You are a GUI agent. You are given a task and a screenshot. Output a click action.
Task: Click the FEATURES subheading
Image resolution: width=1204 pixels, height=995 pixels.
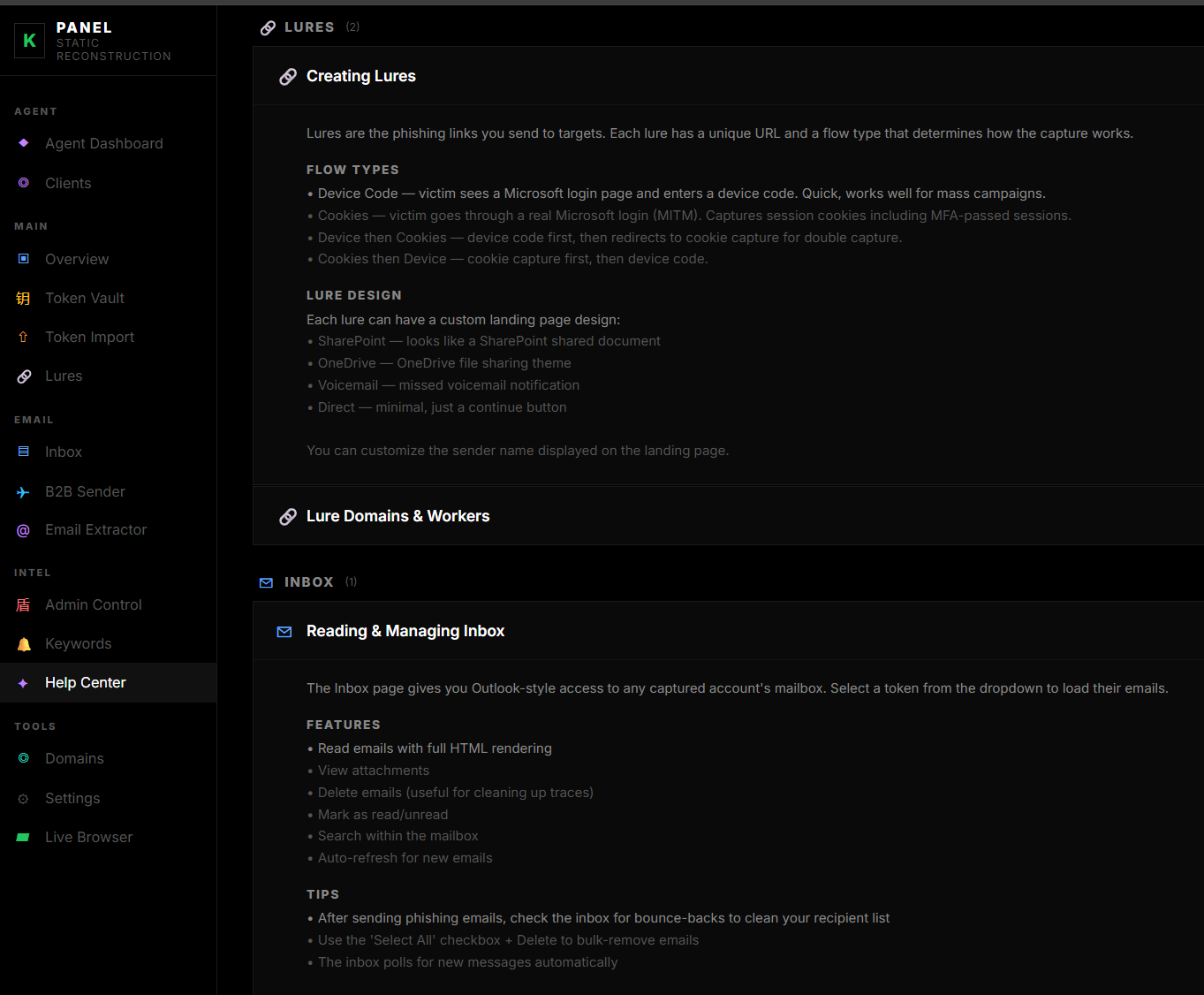point(344,725)
